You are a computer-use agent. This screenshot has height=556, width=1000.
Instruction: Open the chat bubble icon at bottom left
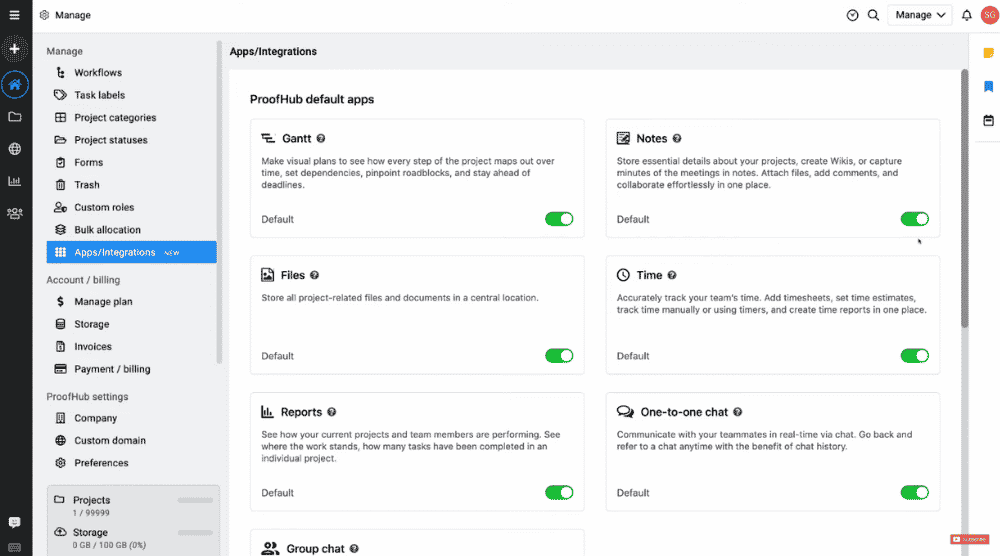pyautogui.click(x=15, y=522)
